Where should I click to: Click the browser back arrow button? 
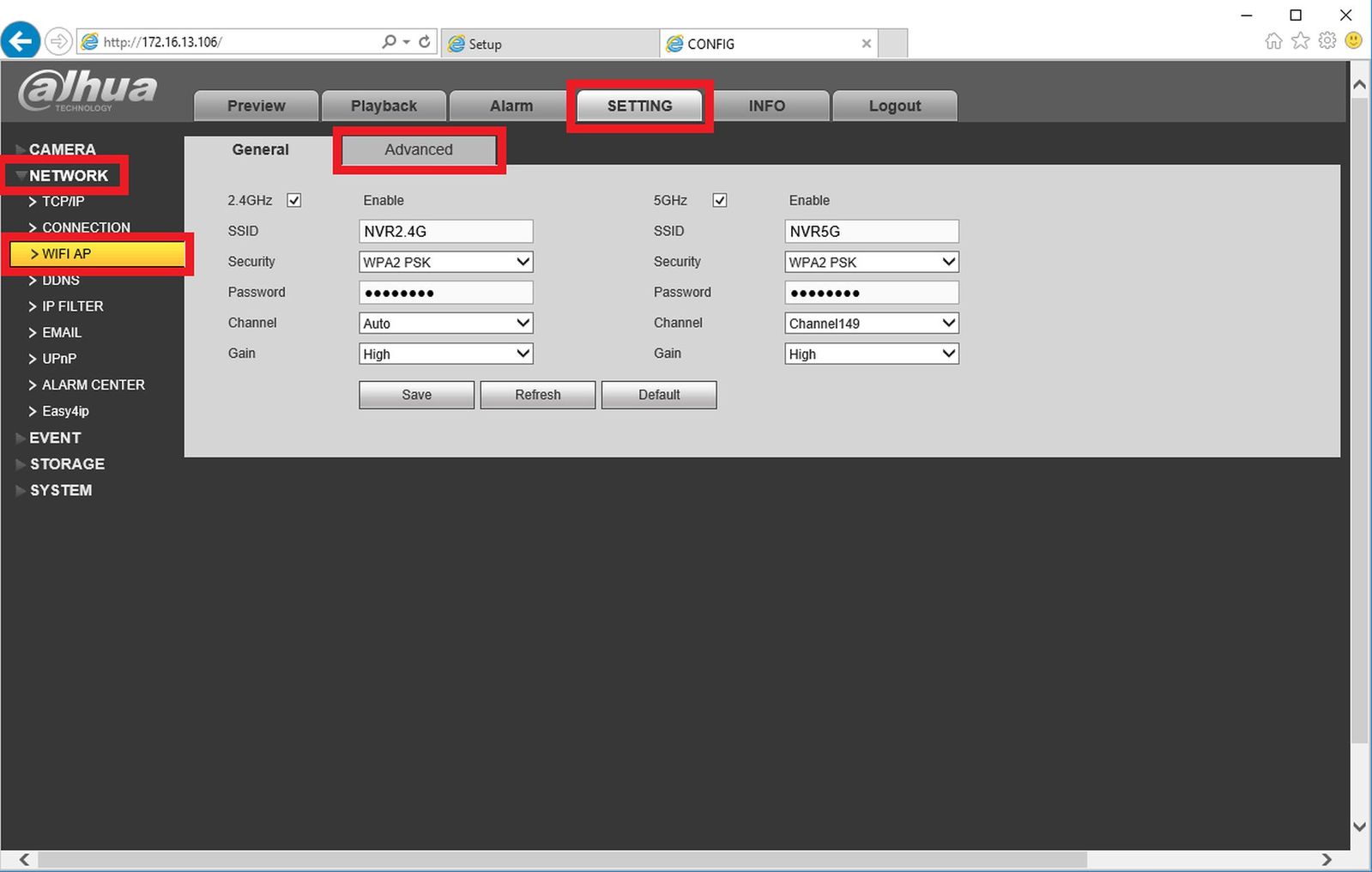pyautogui.click(x=21, y=40)
